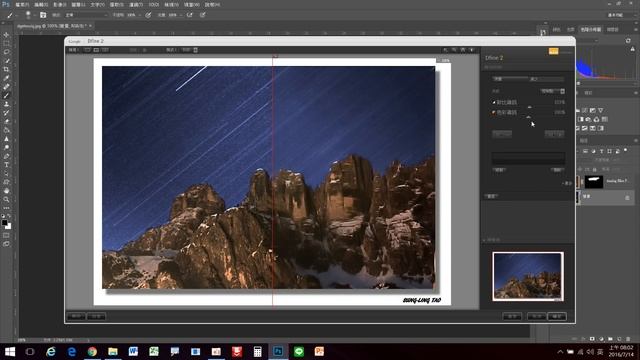Select the Rectangular Marquee tool
640x360 pixels.
point(6,44)
